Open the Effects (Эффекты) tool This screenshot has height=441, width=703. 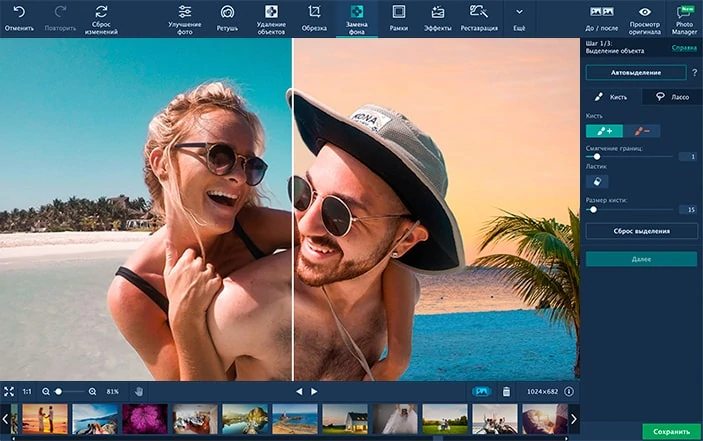[x=437, y=13]
